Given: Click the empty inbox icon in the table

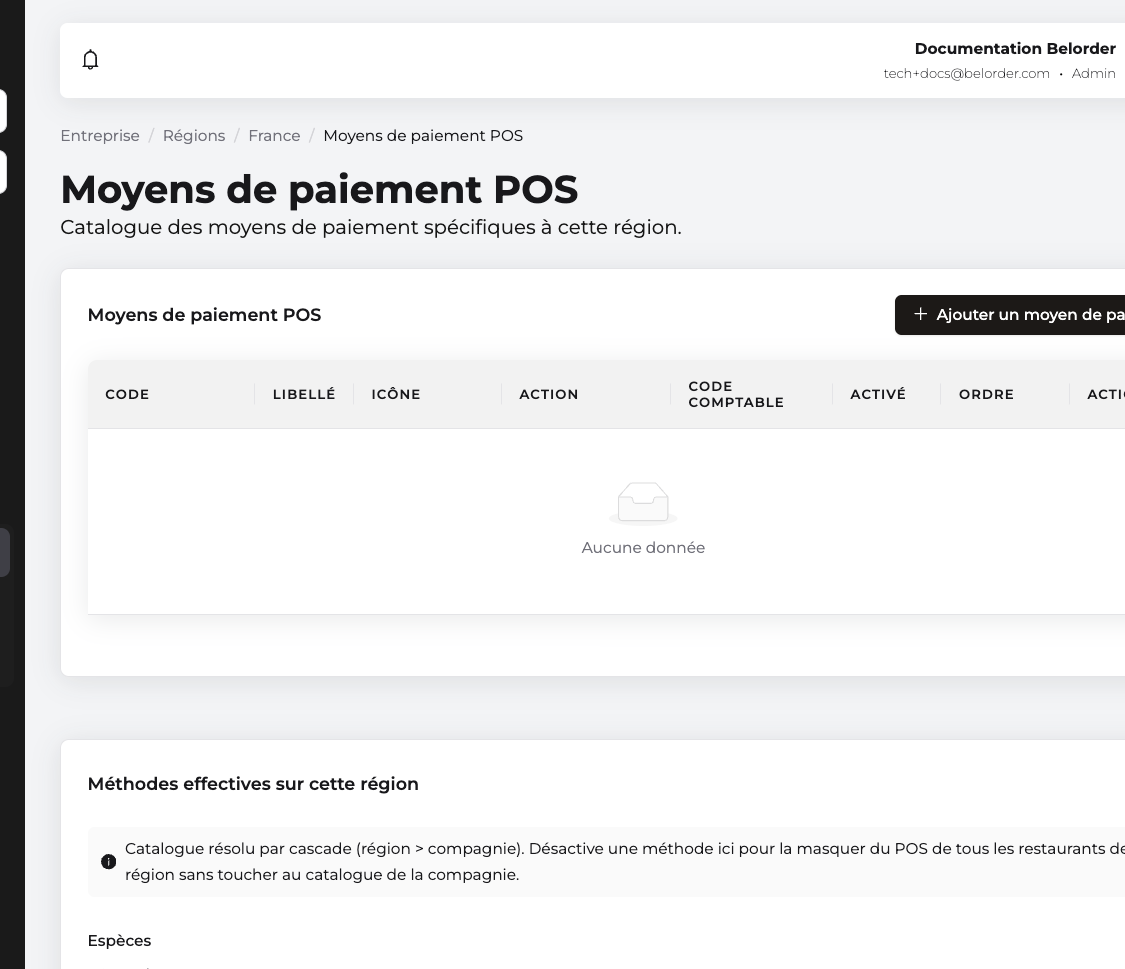Looking at the screenshot, I should (x=643, y=504).
